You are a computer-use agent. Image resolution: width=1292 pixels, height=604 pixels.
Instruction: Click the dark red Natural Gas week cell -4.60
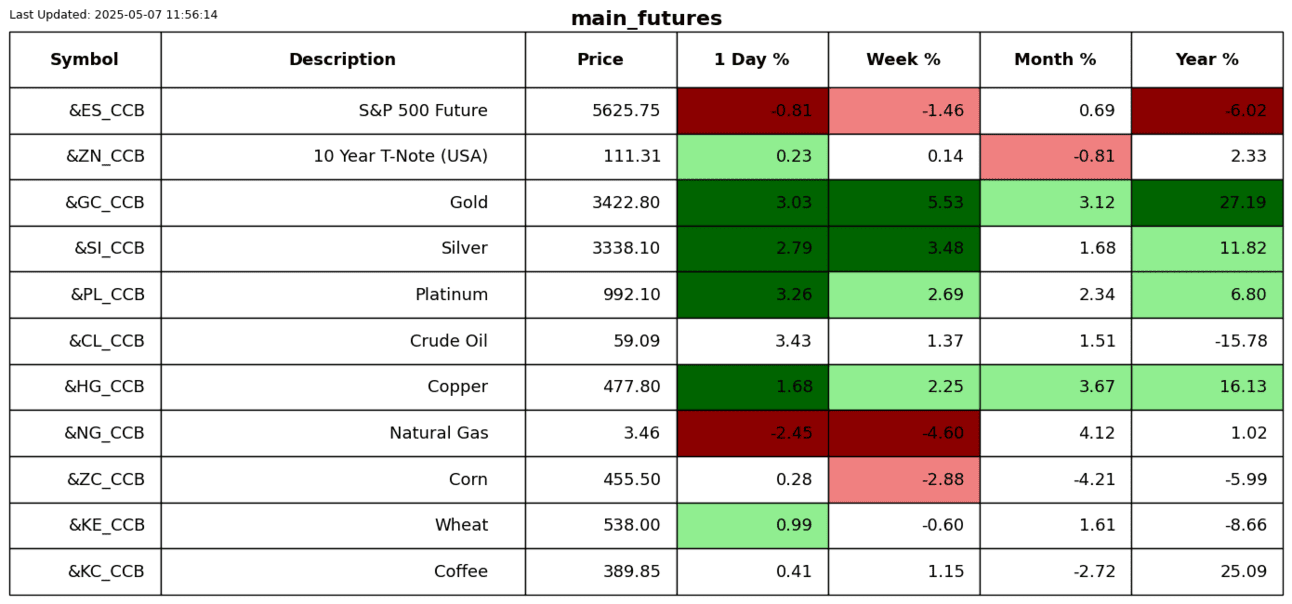(x=903, y=433)
